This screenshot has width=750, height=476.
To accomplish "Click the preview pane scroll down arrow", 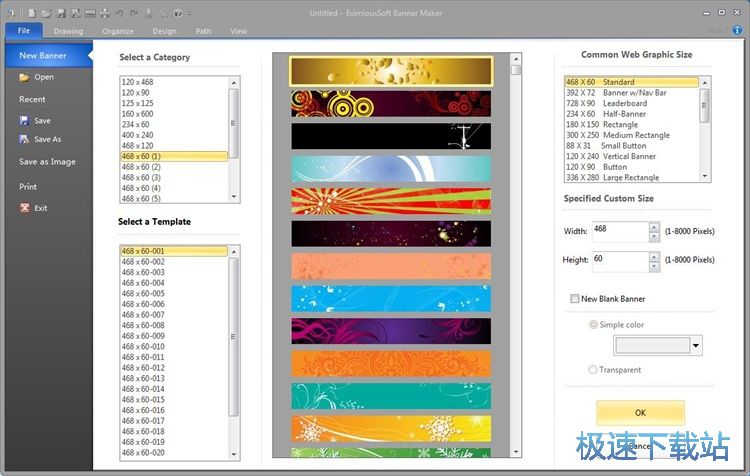I will tap(516, 451).
